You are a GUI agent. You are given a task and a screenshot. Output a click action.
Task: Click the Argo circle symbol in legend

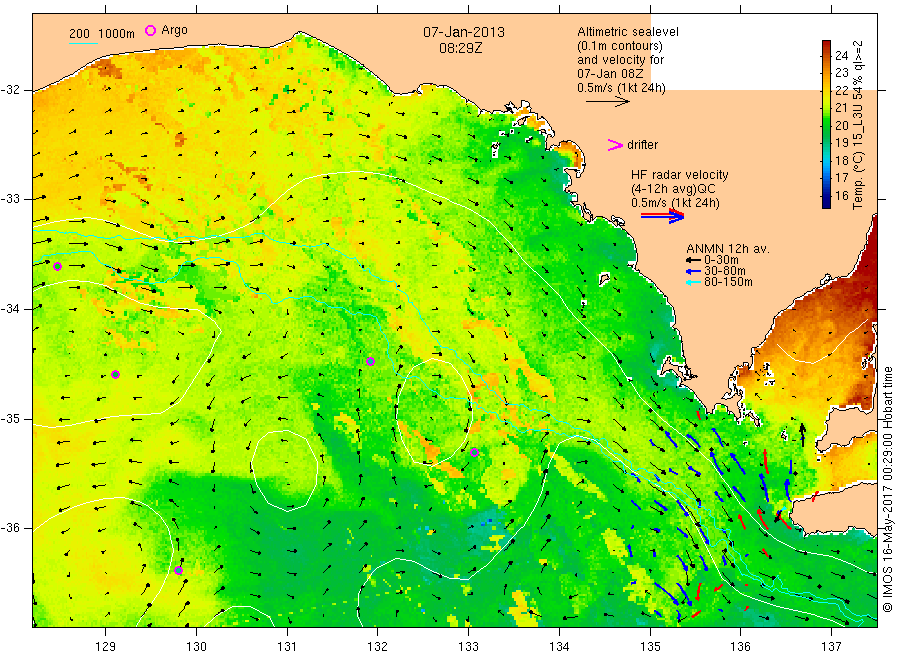(150, 30)
